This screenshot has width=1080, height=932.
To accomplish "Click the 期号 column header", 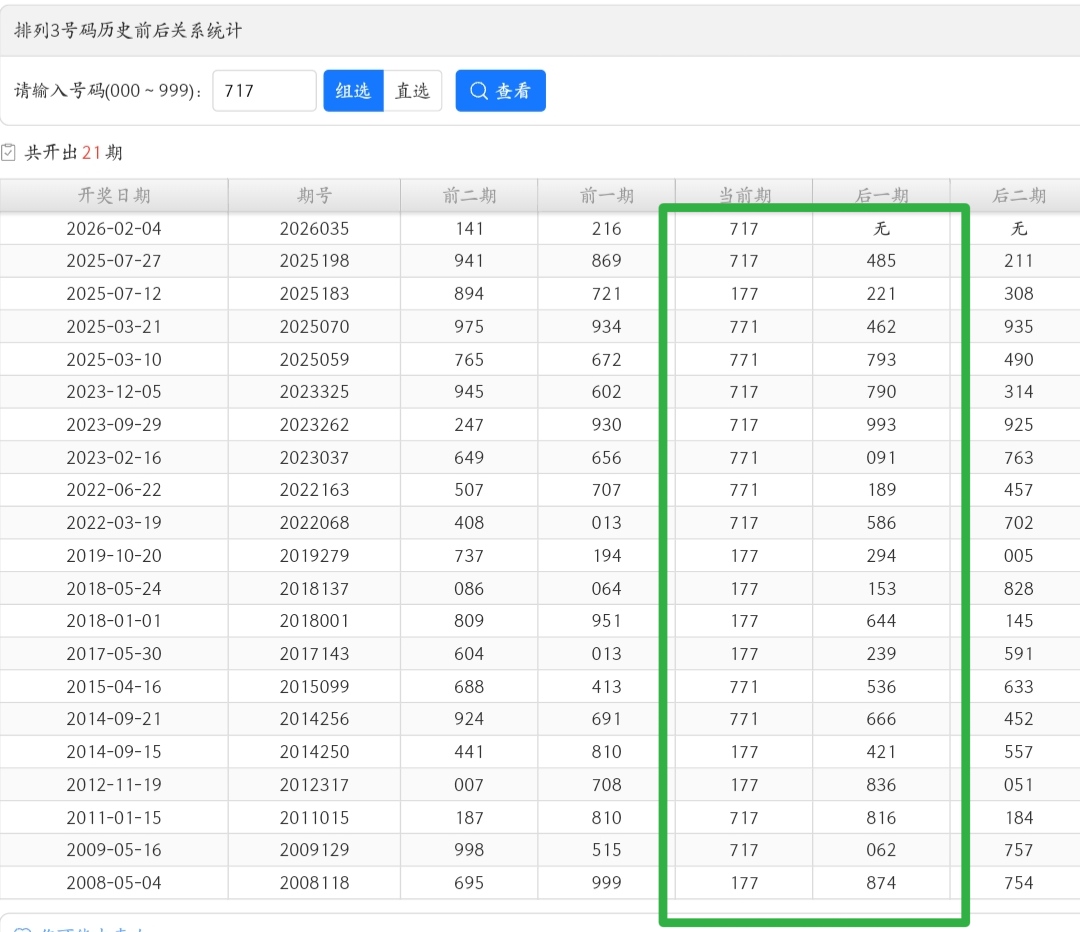I will 313,195.
